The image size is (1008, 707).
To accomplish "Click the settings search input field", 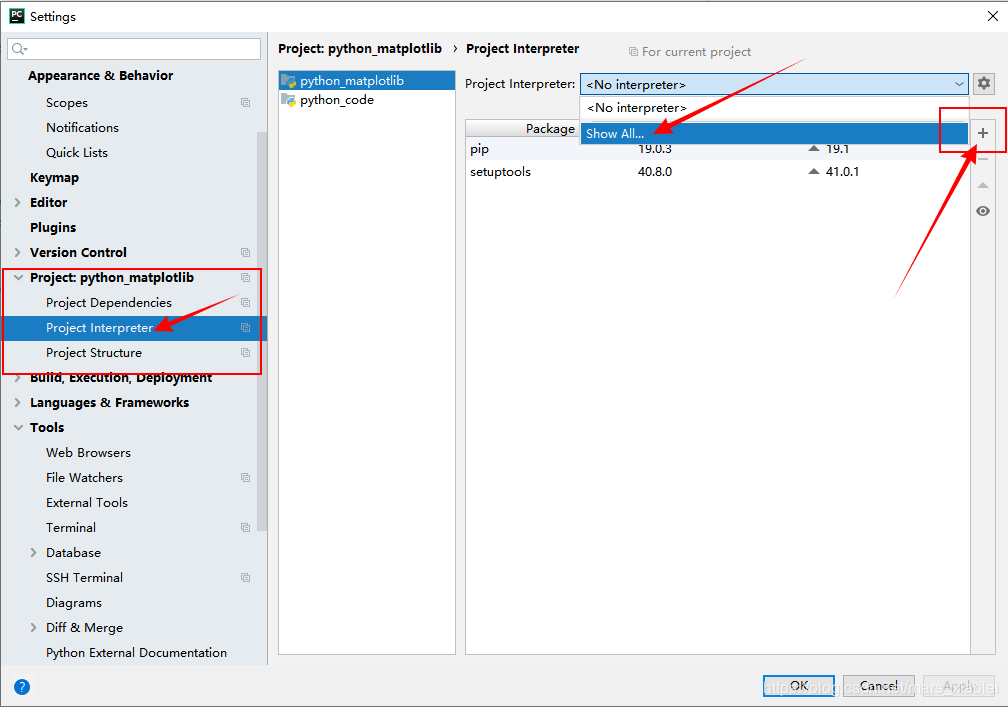I will (x=134, y=49).
